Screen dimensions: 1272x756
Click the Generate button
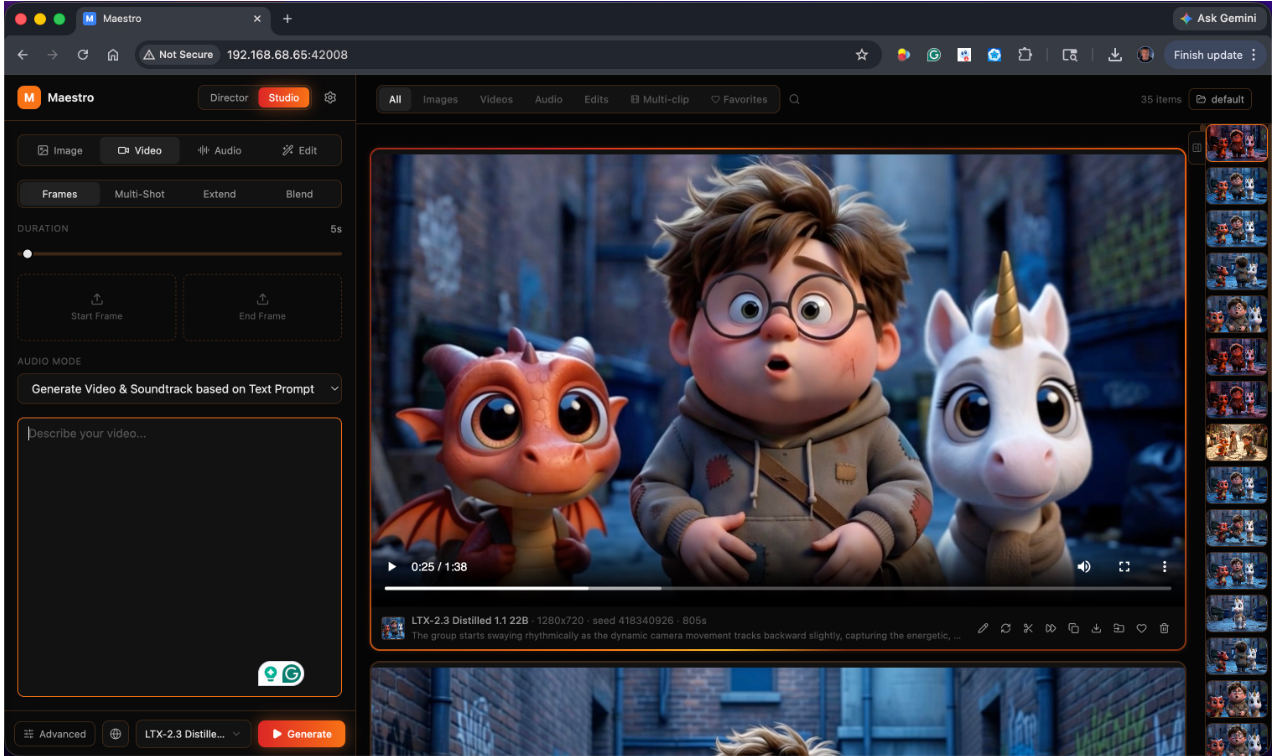pos(301,734)
